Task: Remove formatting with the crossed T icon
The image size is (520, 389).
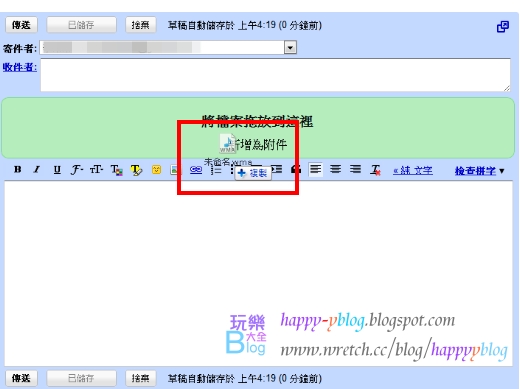Action: pyautogui.click(x=376, y=170)
